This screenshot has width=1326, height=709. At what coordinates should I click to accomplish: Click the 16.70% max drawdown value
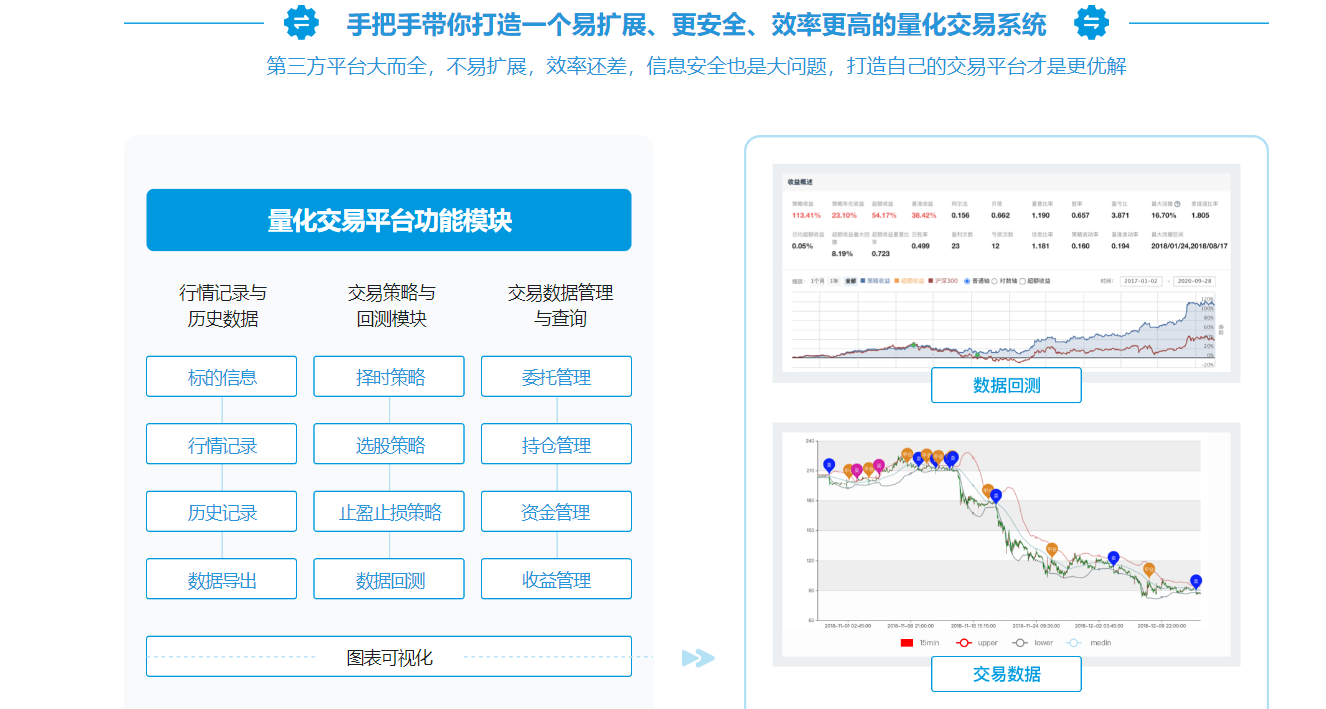[x=1164, y=215]
